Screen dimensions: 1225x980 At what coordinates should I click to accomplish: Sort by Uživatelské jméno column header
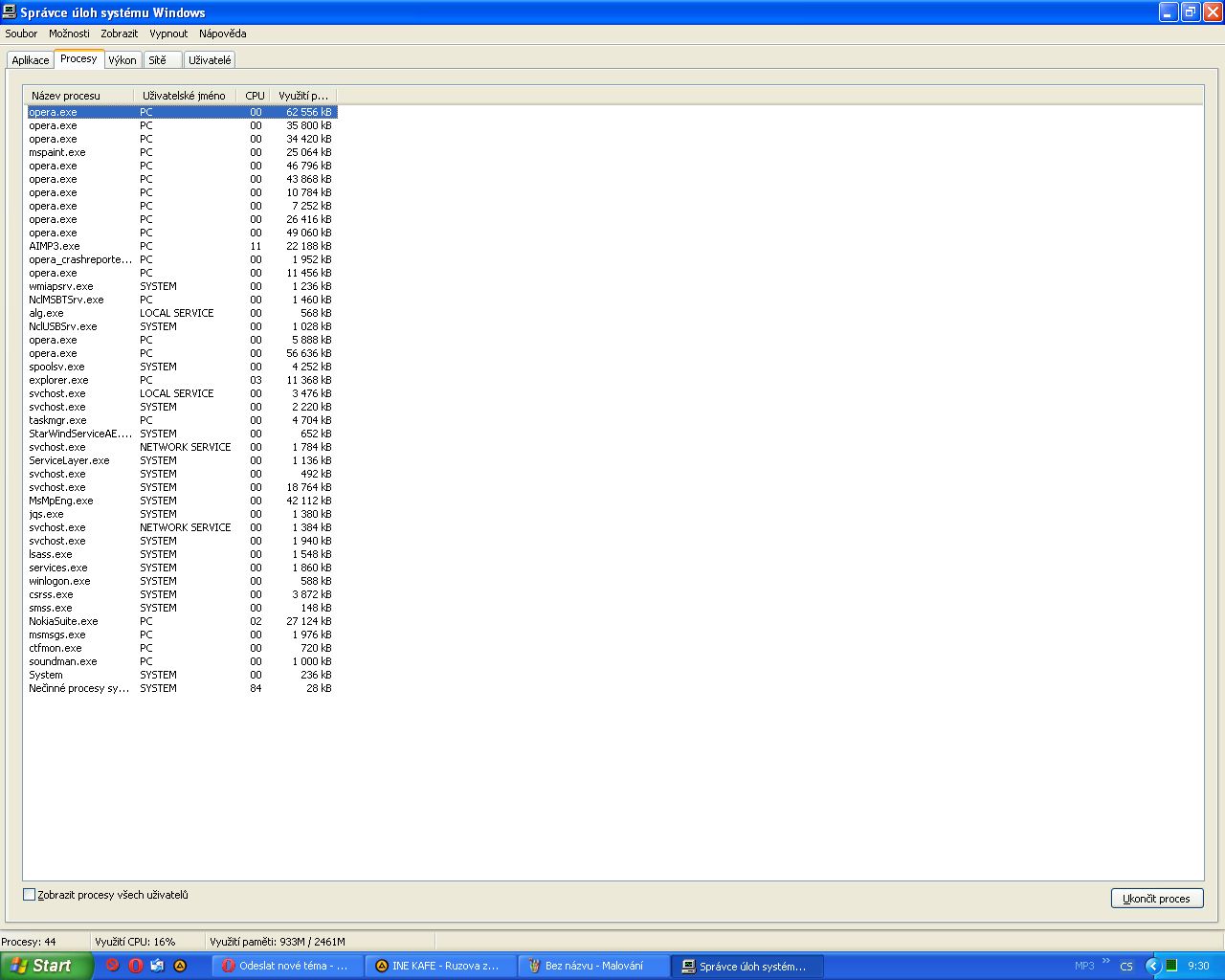coord(186,96)
